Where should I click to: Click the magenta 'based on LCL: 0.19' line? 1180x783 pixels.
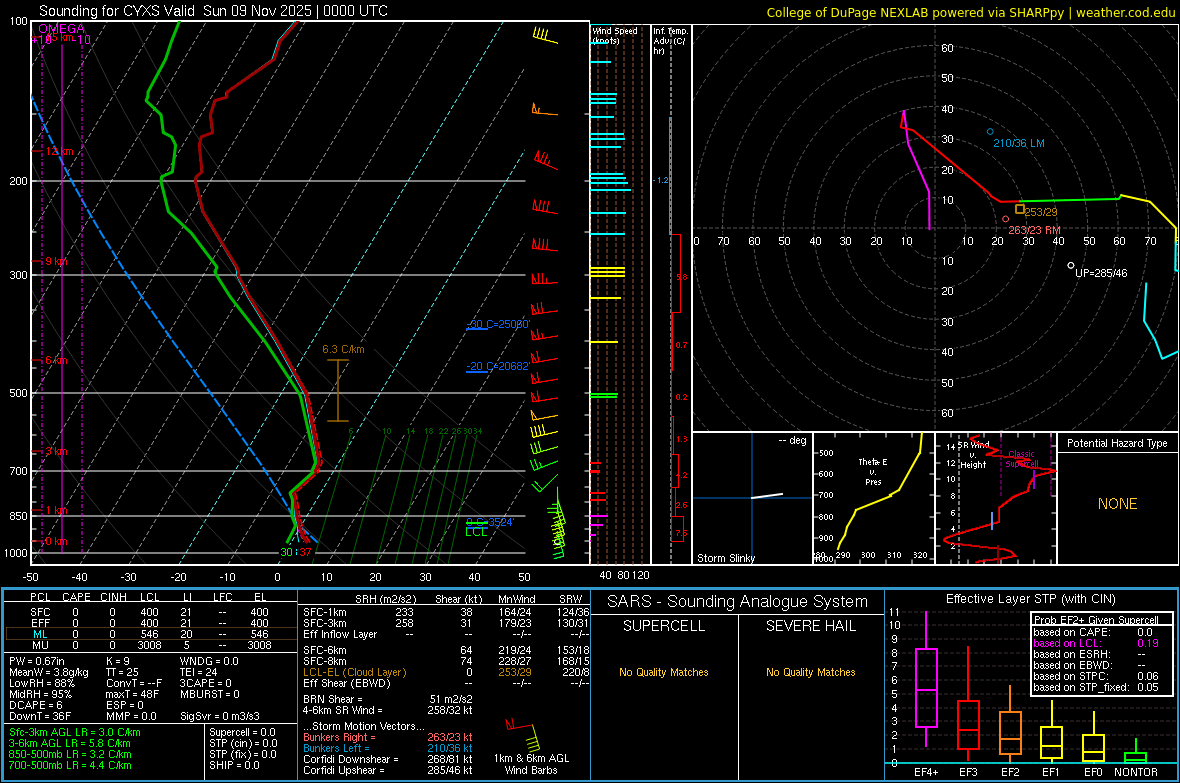(x=1096, y=644)
